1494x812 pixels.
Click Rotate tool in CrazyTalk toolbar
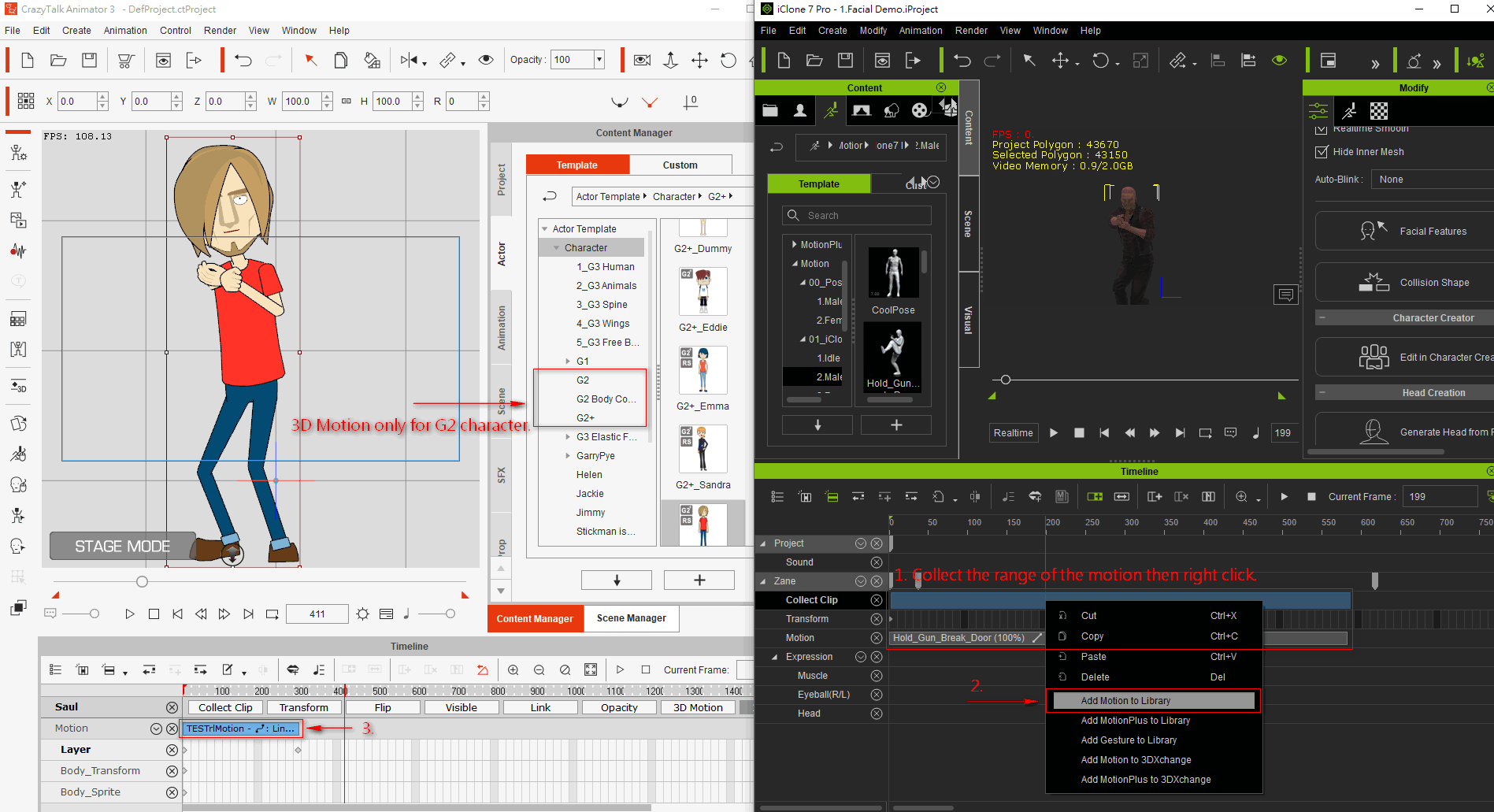[728, 60]
